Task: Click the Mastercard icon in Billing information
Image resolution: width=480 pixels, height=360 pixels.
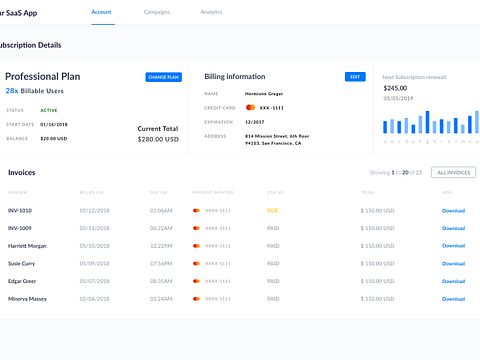Action: click(250, 107)
